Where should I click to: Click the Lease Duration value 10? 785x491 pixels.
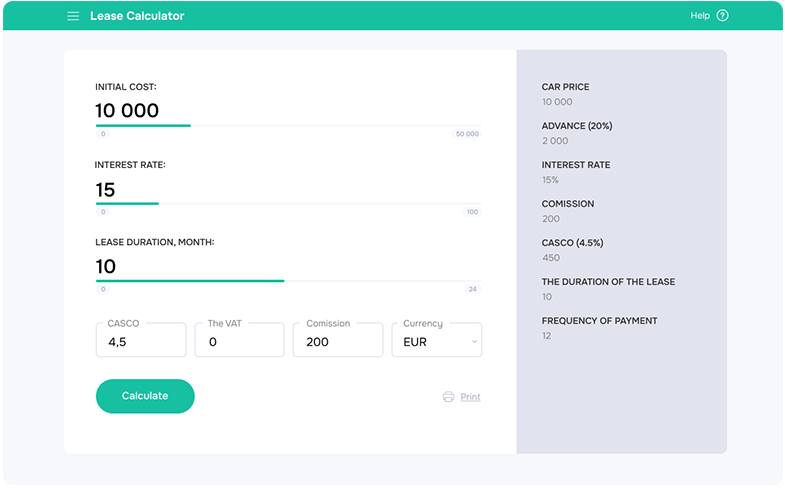106,266
